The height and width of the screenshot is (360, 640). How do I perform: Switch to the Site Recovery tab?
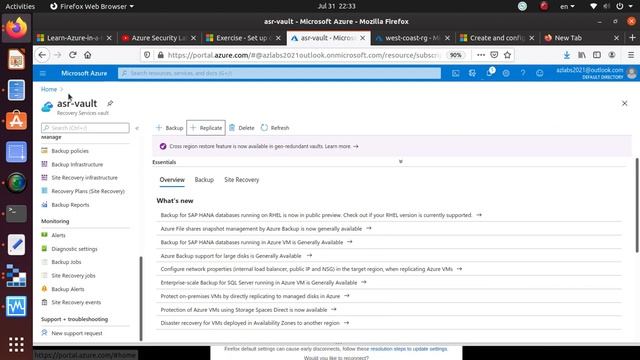242,180
